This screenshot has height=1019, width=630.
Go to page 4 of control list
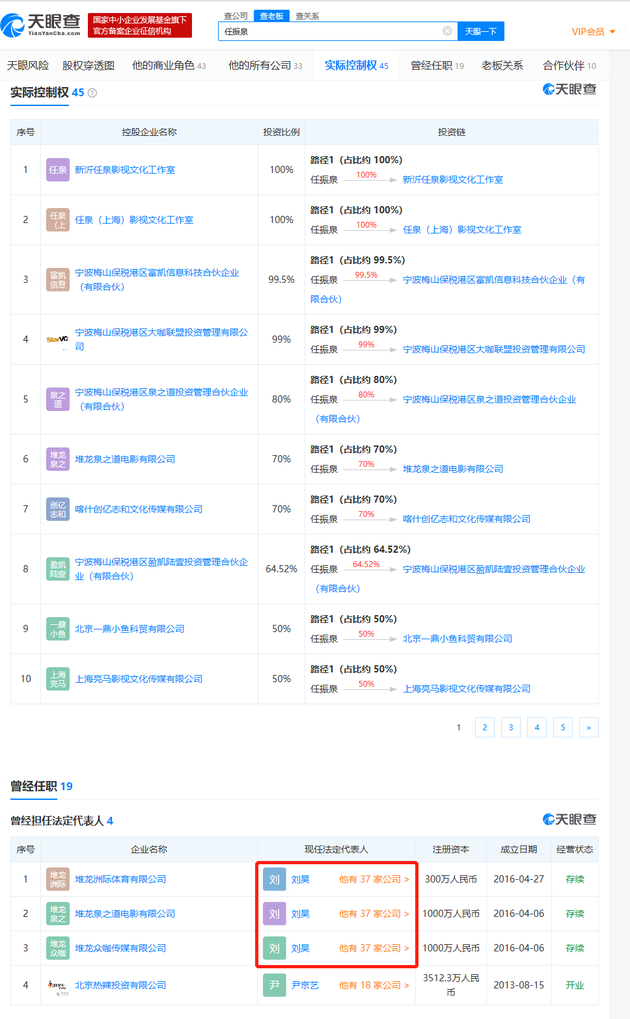point(536,727)
